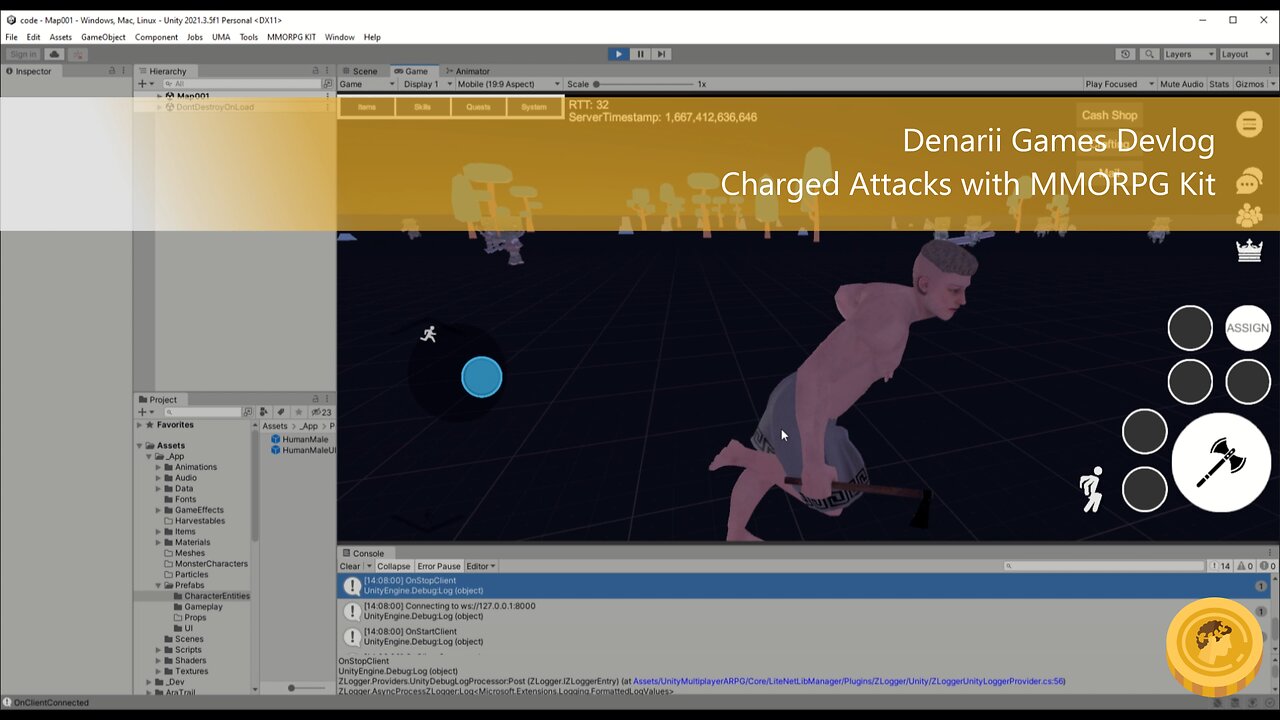Open the undo history icon
The image size is (1280, 720).
[x=1126, y=54]
